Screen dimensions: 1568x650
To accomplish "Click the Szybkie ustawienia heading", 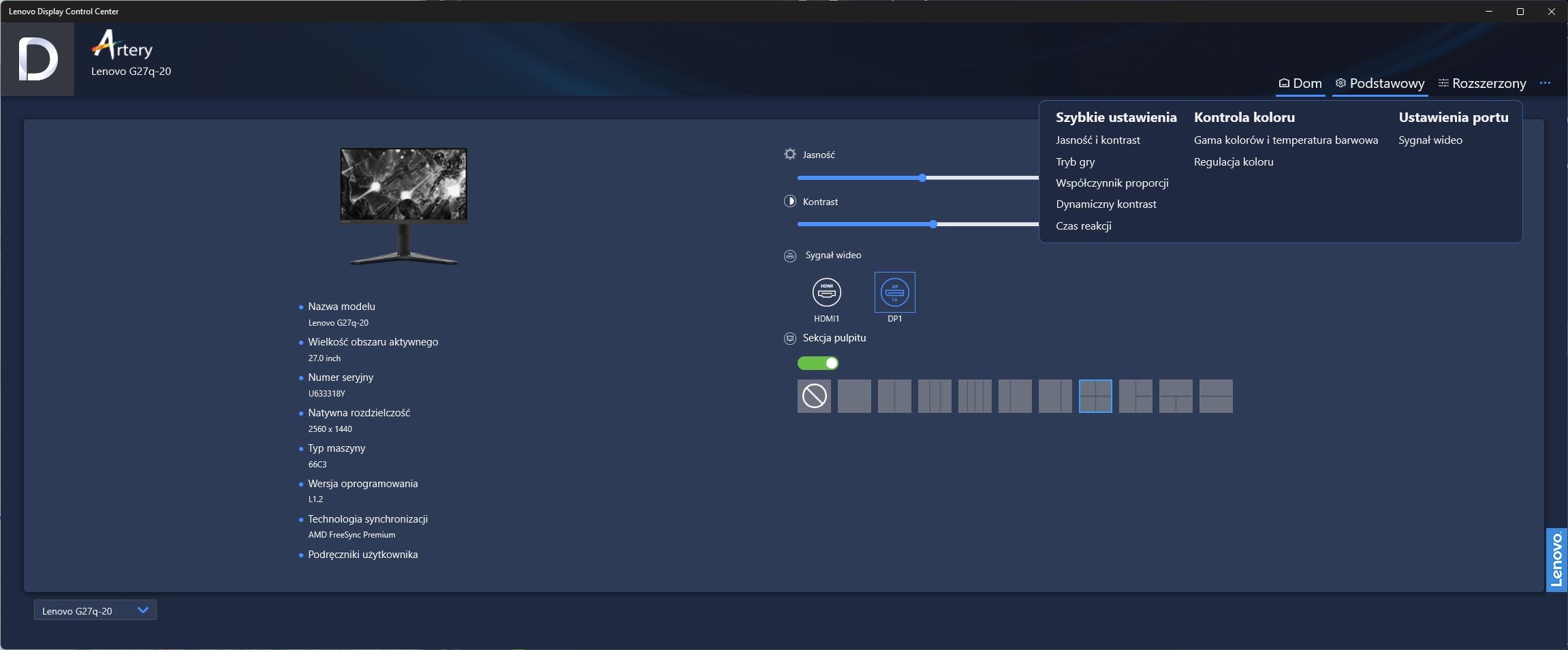I will click(1116, 117).
